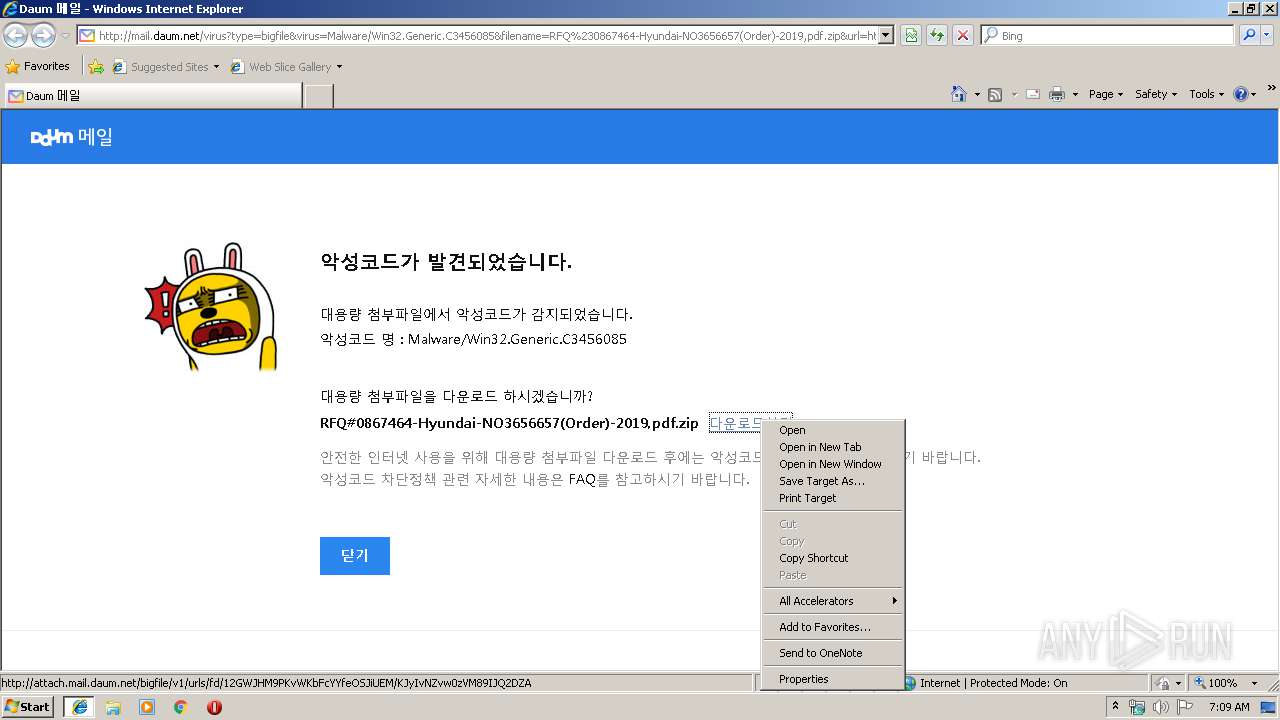The width and height of the screenshot is (1280, 720).
Task: Show hidden tray icons arrow
Action: click(1116, 706)
